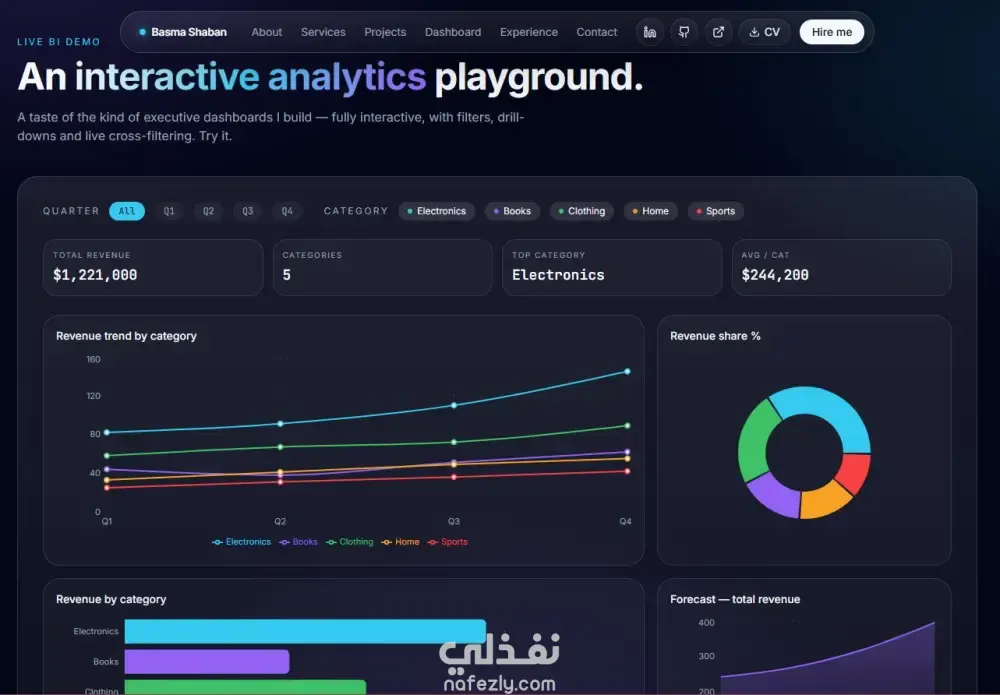1000x695 pixels.
Task: Click the external link icon
Action: coord(718,32)
